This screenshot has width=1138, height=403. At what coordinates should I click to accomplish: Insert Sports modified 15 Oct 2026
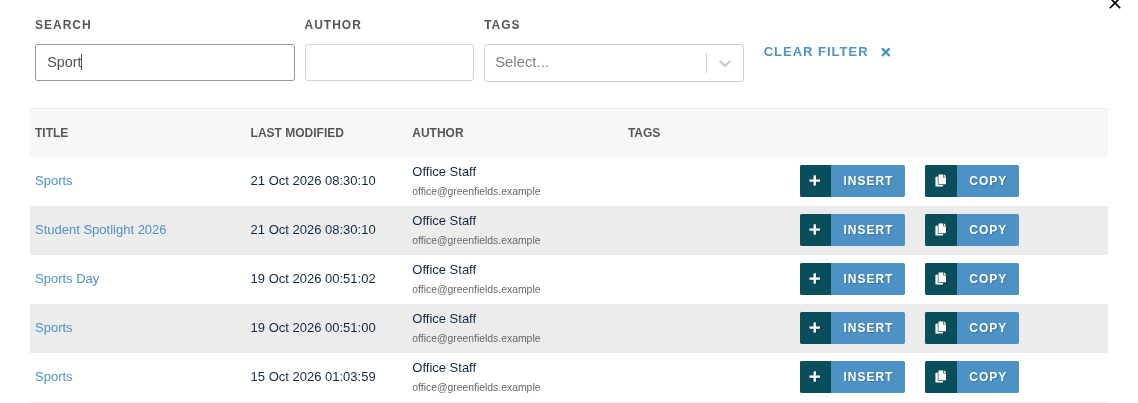point(852,377)
